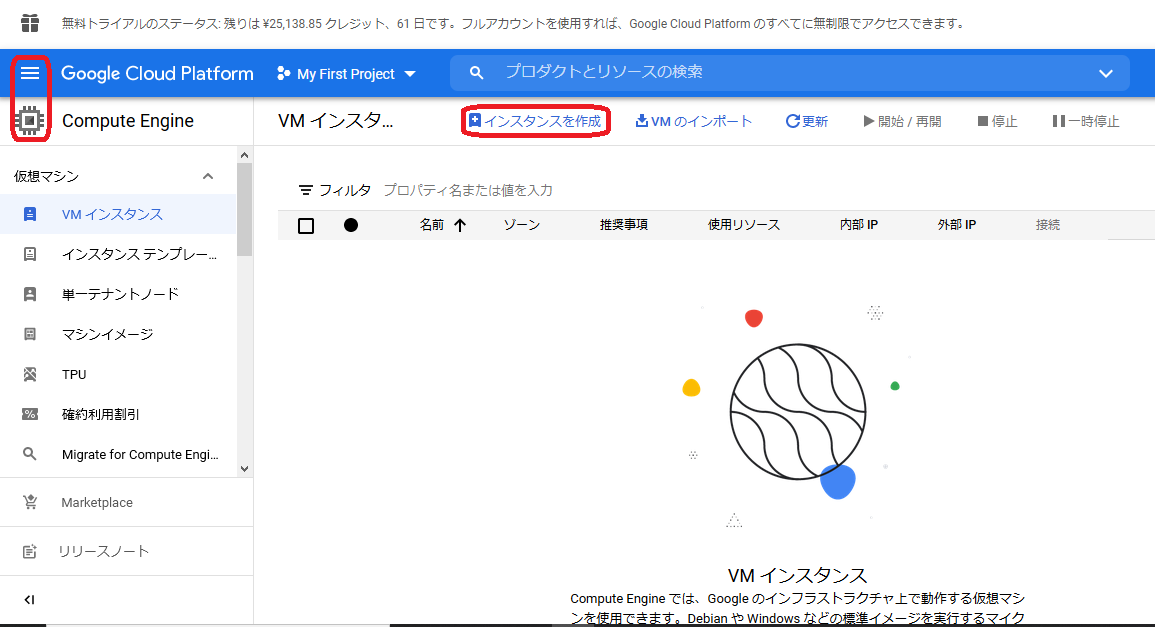1155x627 pixels.
Task: Refresh the instance list with 更新
Action: tap(806, 121)
